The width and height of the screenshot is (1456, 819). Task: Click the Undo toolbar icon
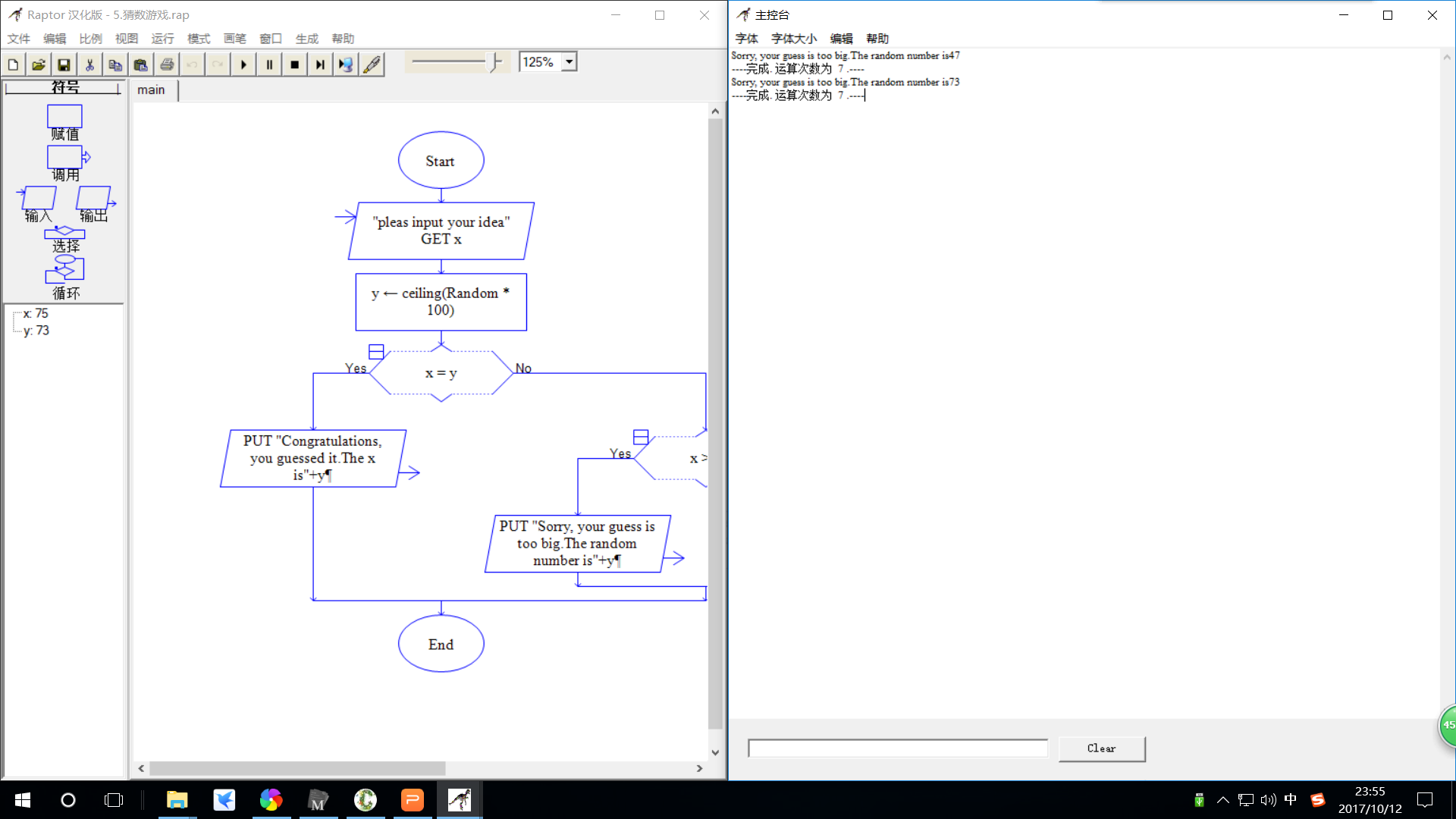pos(192,64)
